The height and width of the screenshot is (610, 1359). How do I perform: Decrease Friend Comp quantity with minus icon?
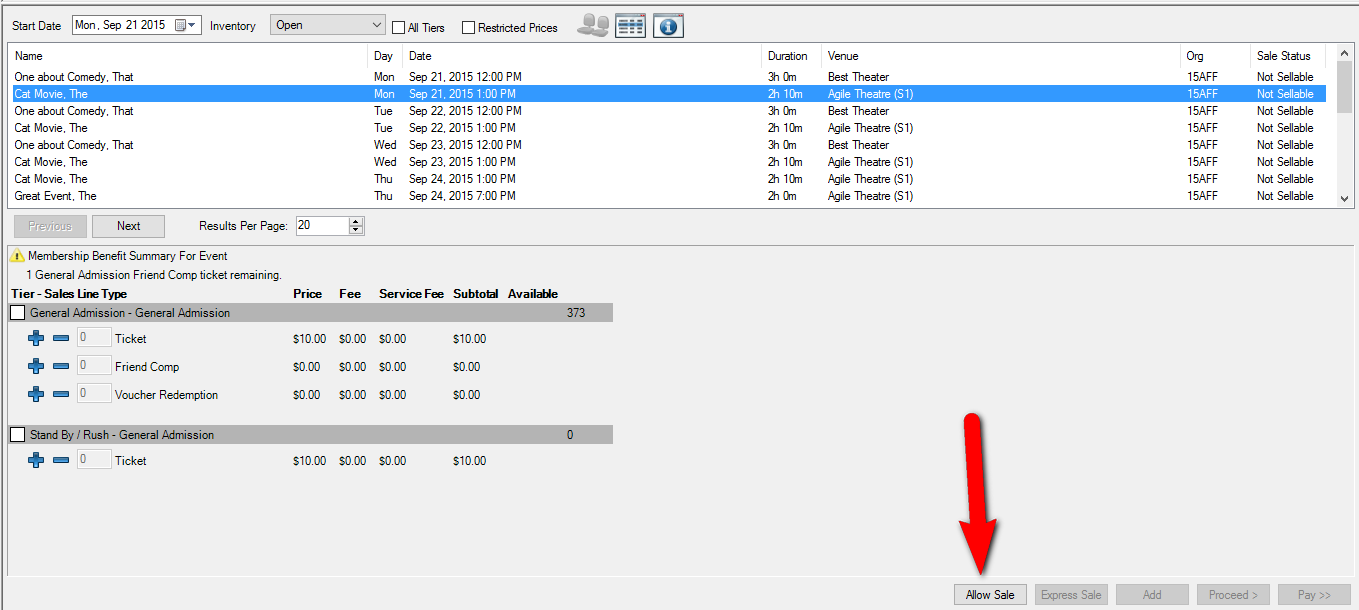(61, 367)
